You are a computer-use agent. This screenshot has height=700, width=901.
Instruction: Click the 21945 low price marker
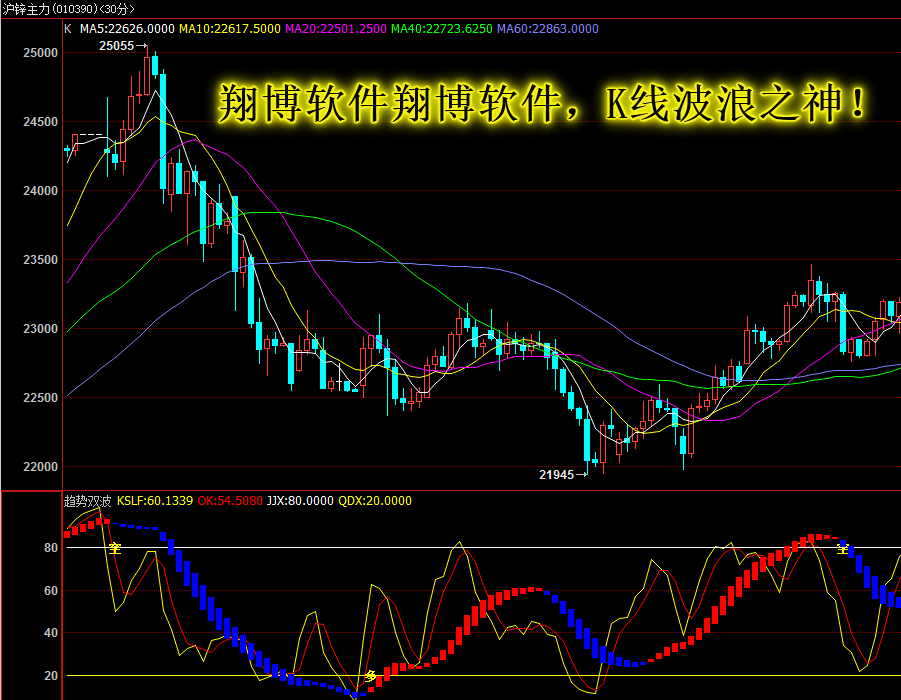pyautogui.click(x=563, y=475)
